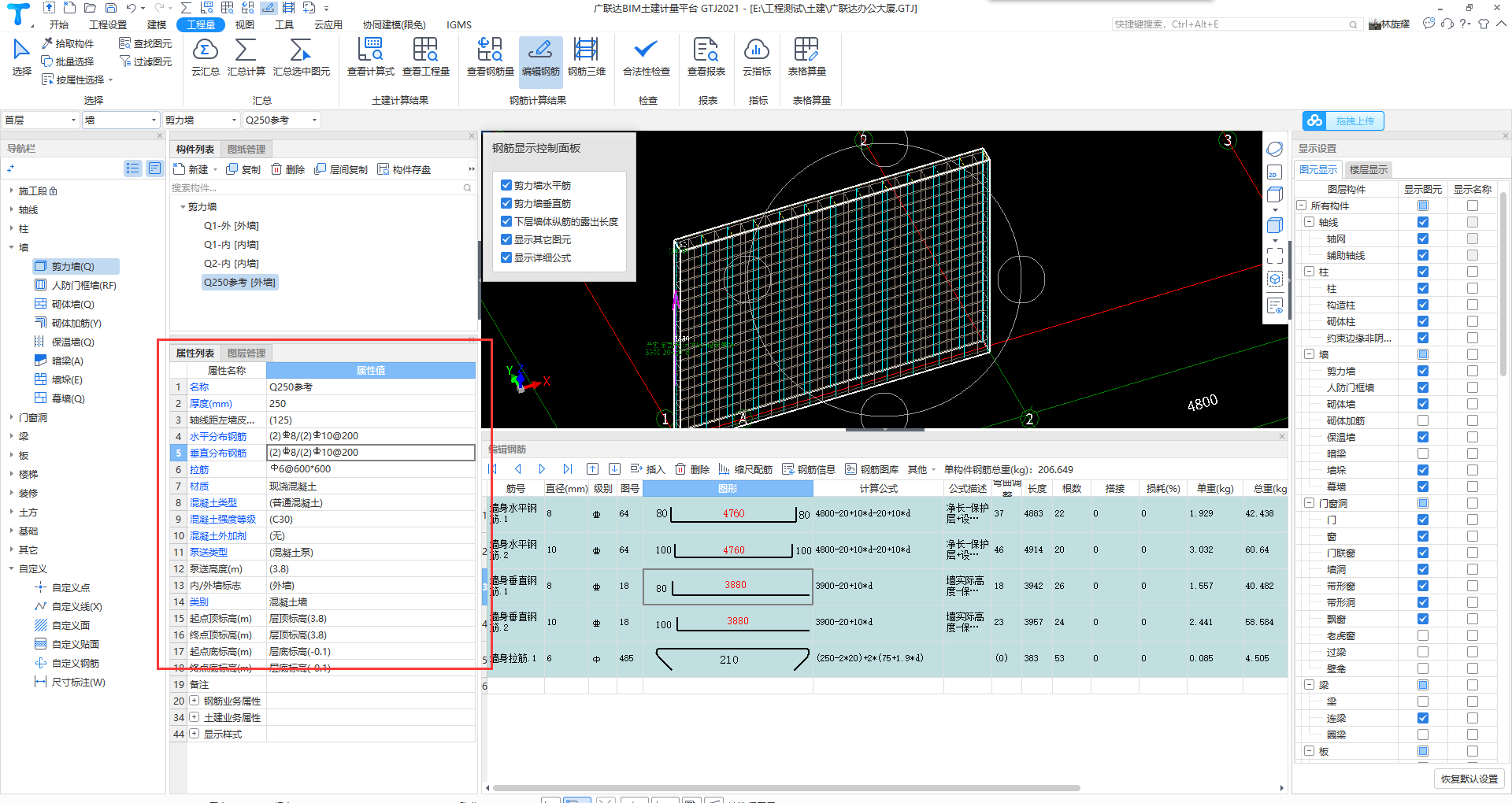Click the 搜索构件 search field
Screen dimensions: 1512x803
[315, 188]
